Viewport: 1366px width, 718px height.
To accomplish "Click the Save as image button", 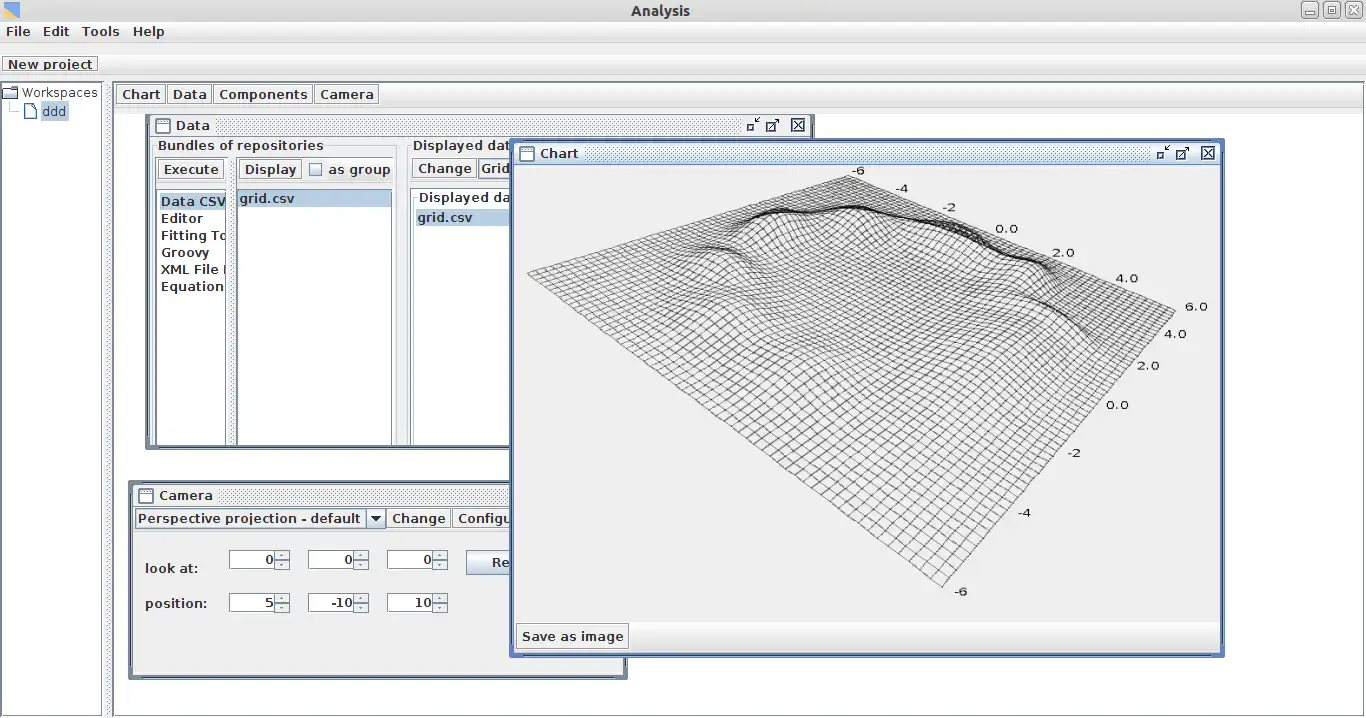I will click(572, 637).
